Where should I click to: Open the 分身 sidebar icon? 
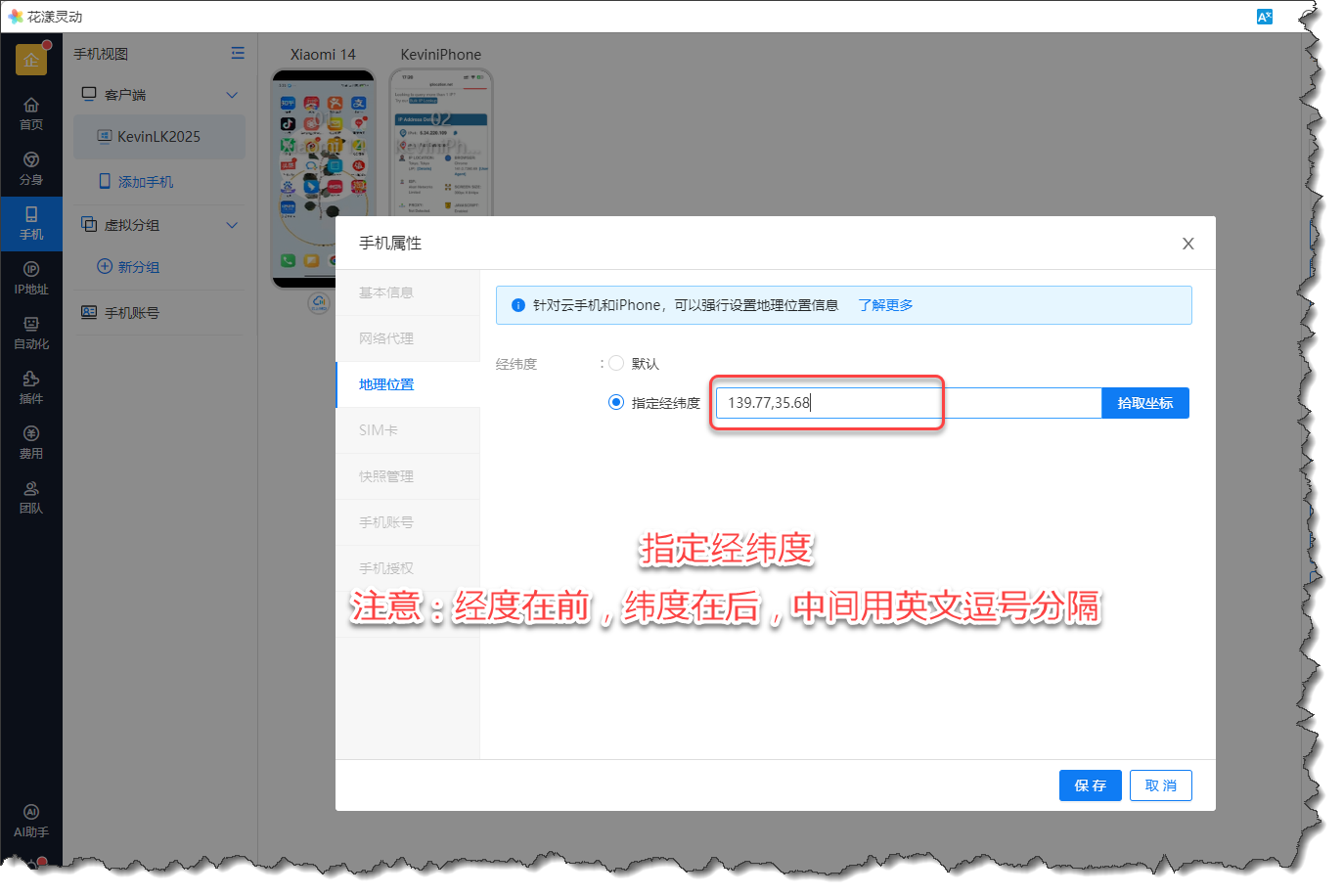click(x=31, y=168)
